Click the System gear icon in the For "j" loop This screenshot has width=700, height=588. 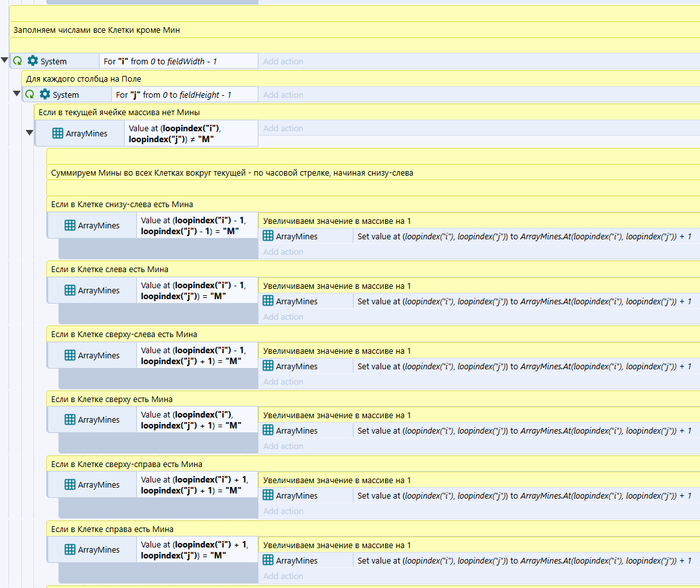click(44, 95)
